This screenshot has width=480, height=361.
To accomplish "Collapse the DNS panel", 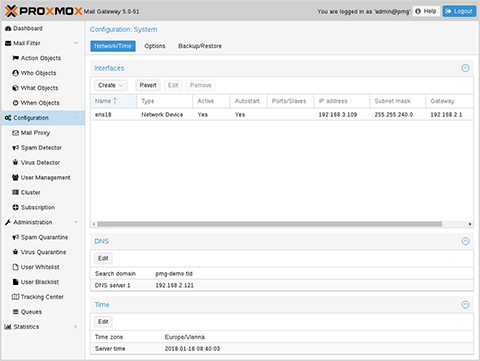I will tap(465, 241).
